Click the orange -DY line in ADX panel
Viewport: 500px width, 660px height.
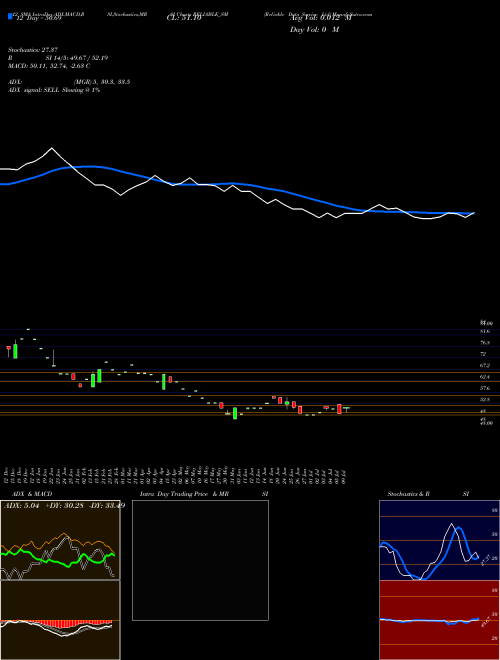64,535
